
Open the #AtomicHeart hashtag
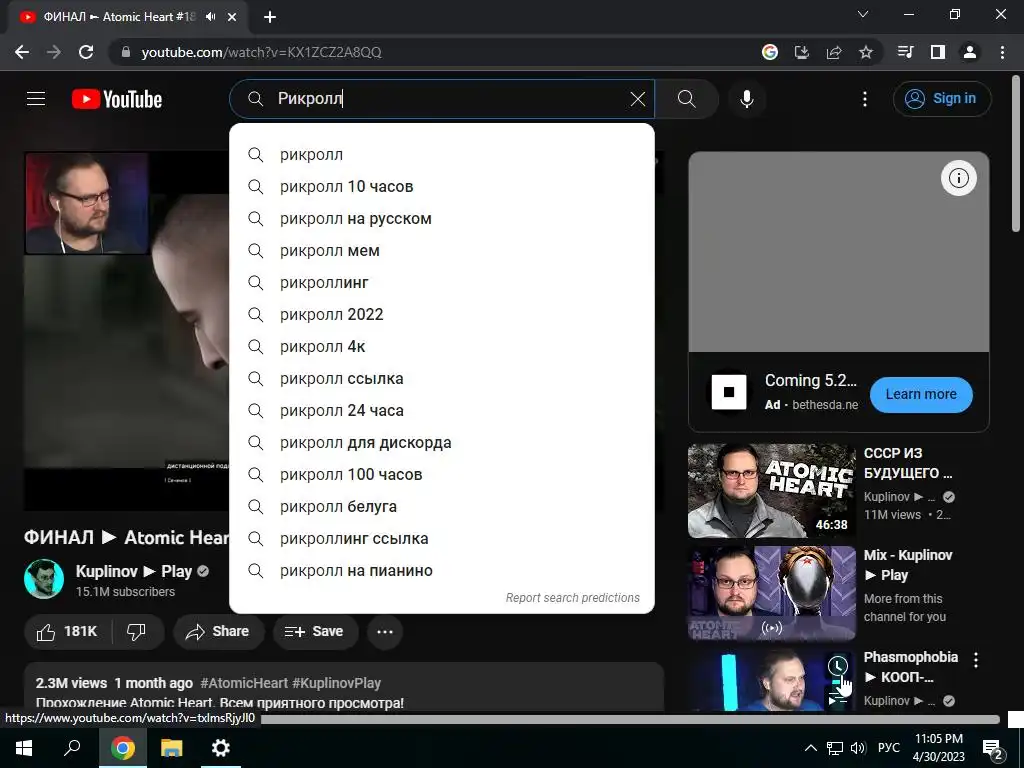(244, 683)
